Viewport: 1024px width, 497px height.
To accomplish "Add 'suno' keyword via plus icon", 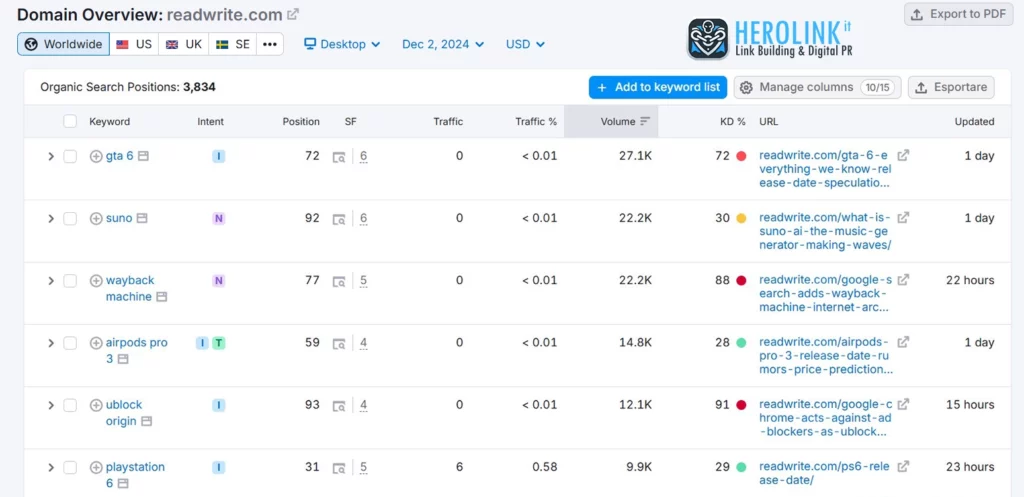I will click(96, 218).
